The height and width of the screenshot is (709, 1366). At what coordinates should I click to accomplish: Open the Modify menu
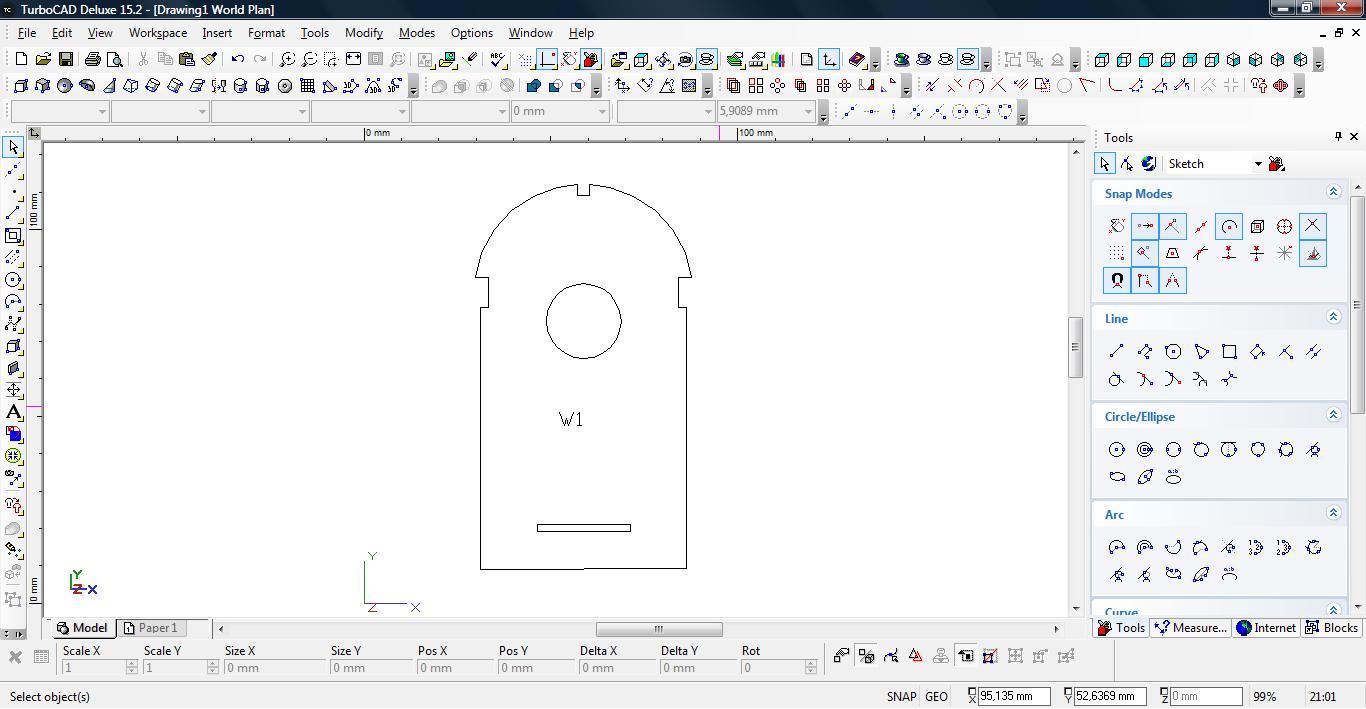(363, 33)
